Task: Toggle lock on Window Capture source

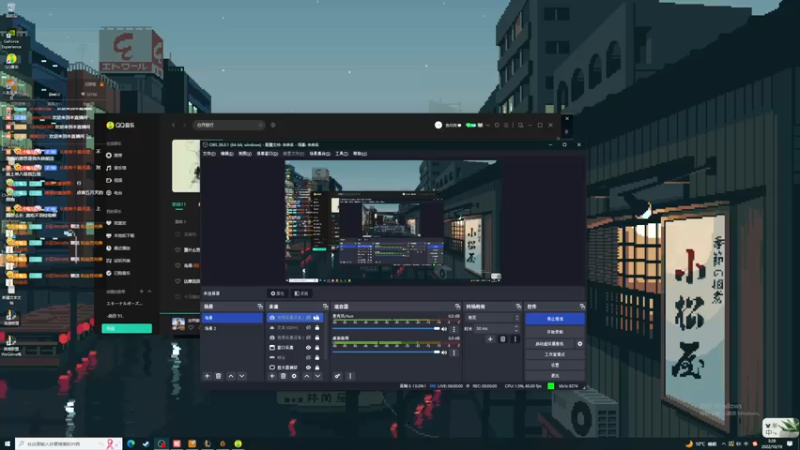Action: (317, 347)
